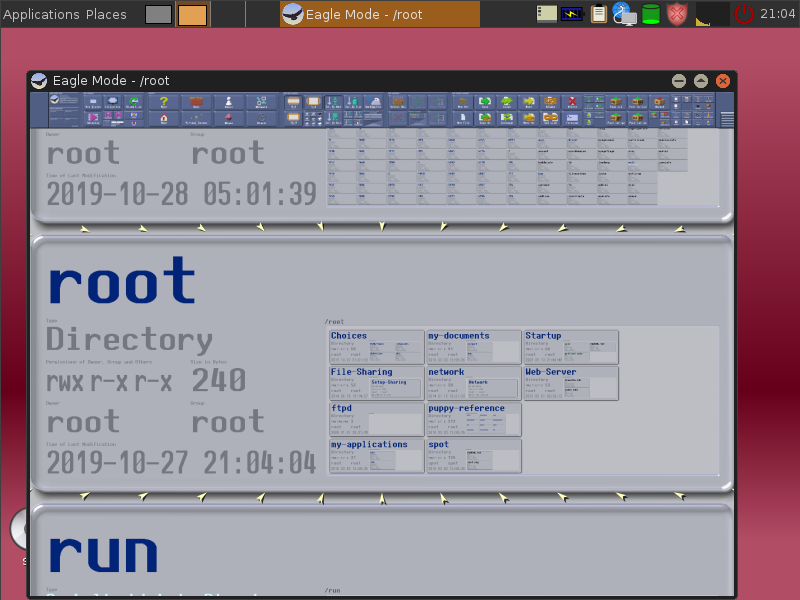Click the Copy As command icon
800x600 pixels.
coord(485,118)
